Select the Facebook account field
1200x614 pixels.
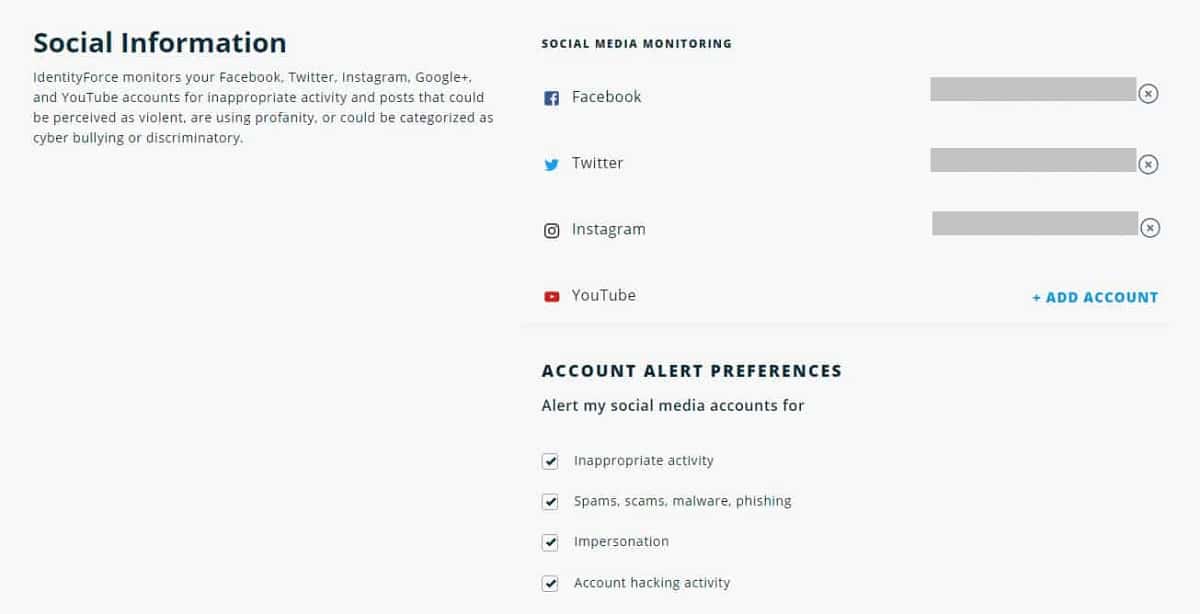pos(1033,89)
